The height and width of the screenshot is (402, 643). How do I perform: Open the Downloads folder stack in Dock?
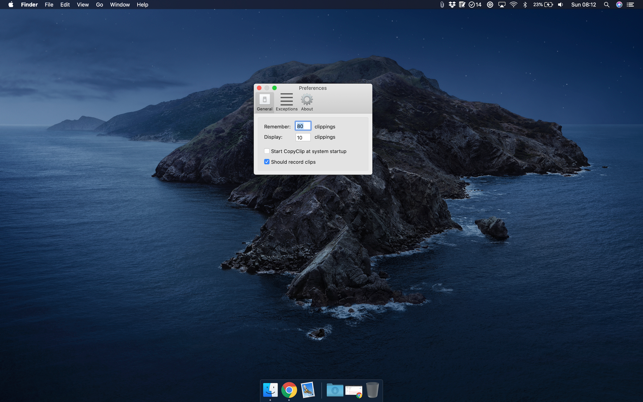(x=335, y=390)
